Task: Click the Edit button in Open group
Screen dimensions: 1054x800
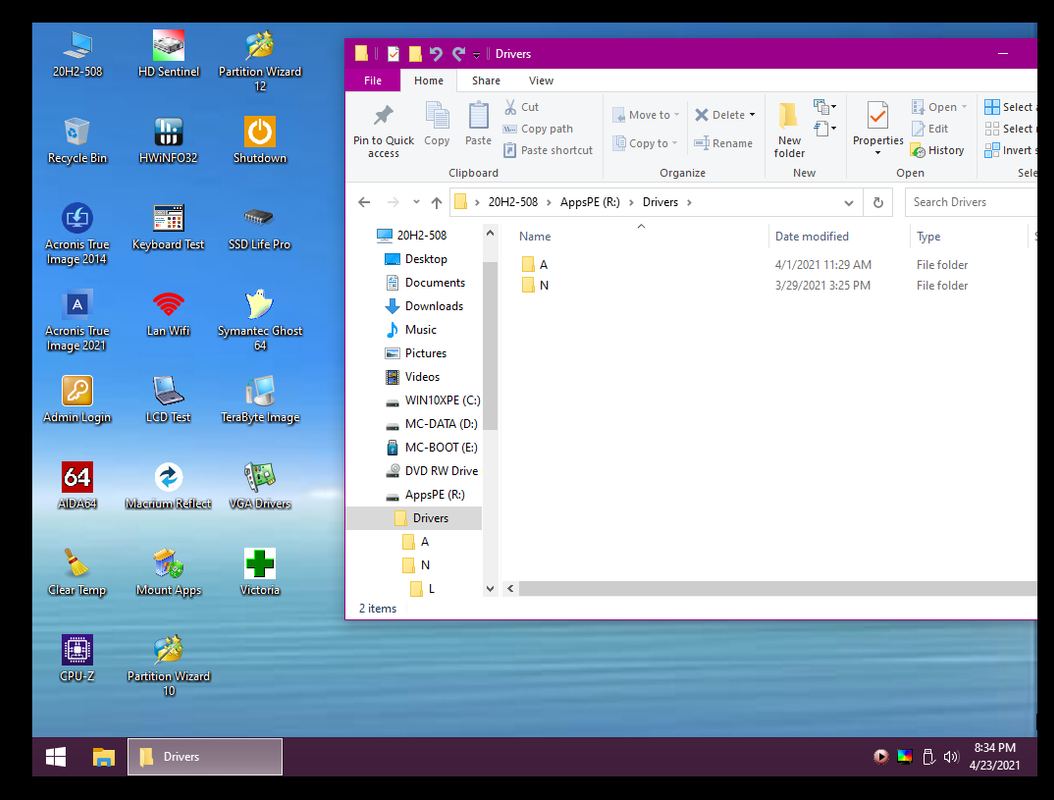Action: (x=930, y=128)
